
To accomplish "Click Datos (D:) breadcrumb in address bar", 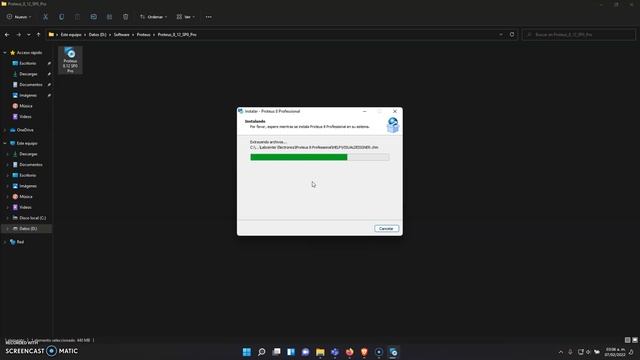I will pos(98,35).
